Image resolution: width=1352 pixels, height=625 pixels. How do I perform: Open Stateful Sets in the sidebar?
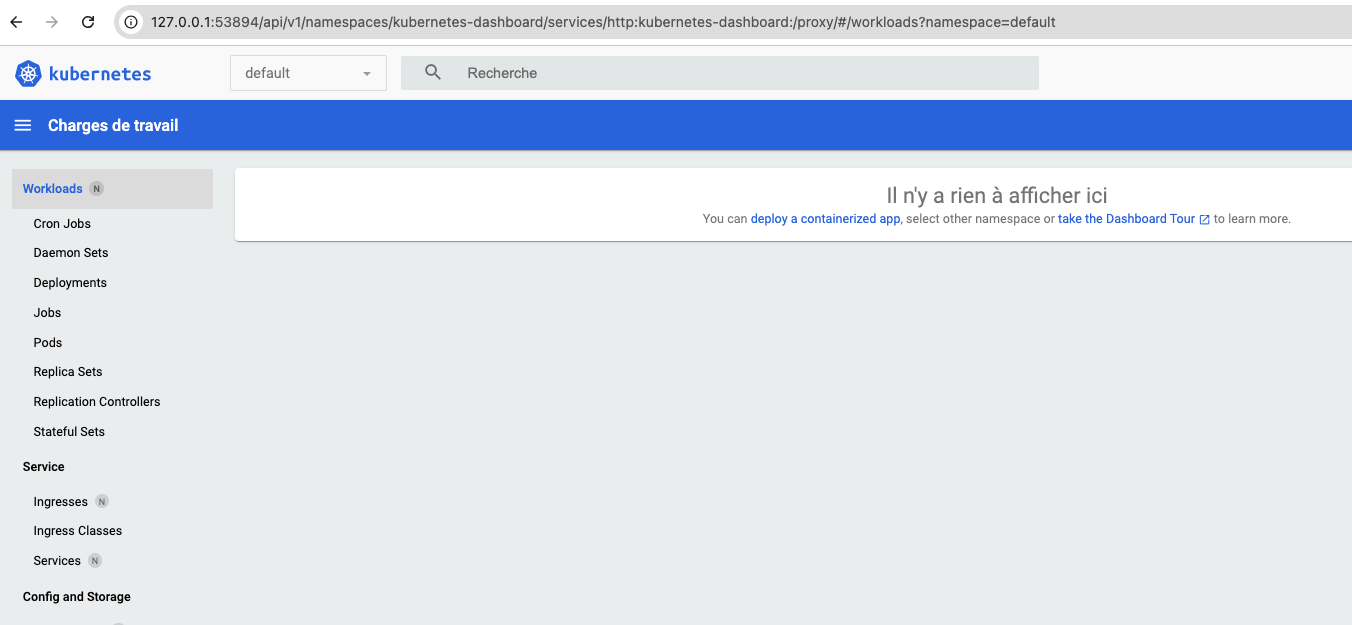point(69,432)
